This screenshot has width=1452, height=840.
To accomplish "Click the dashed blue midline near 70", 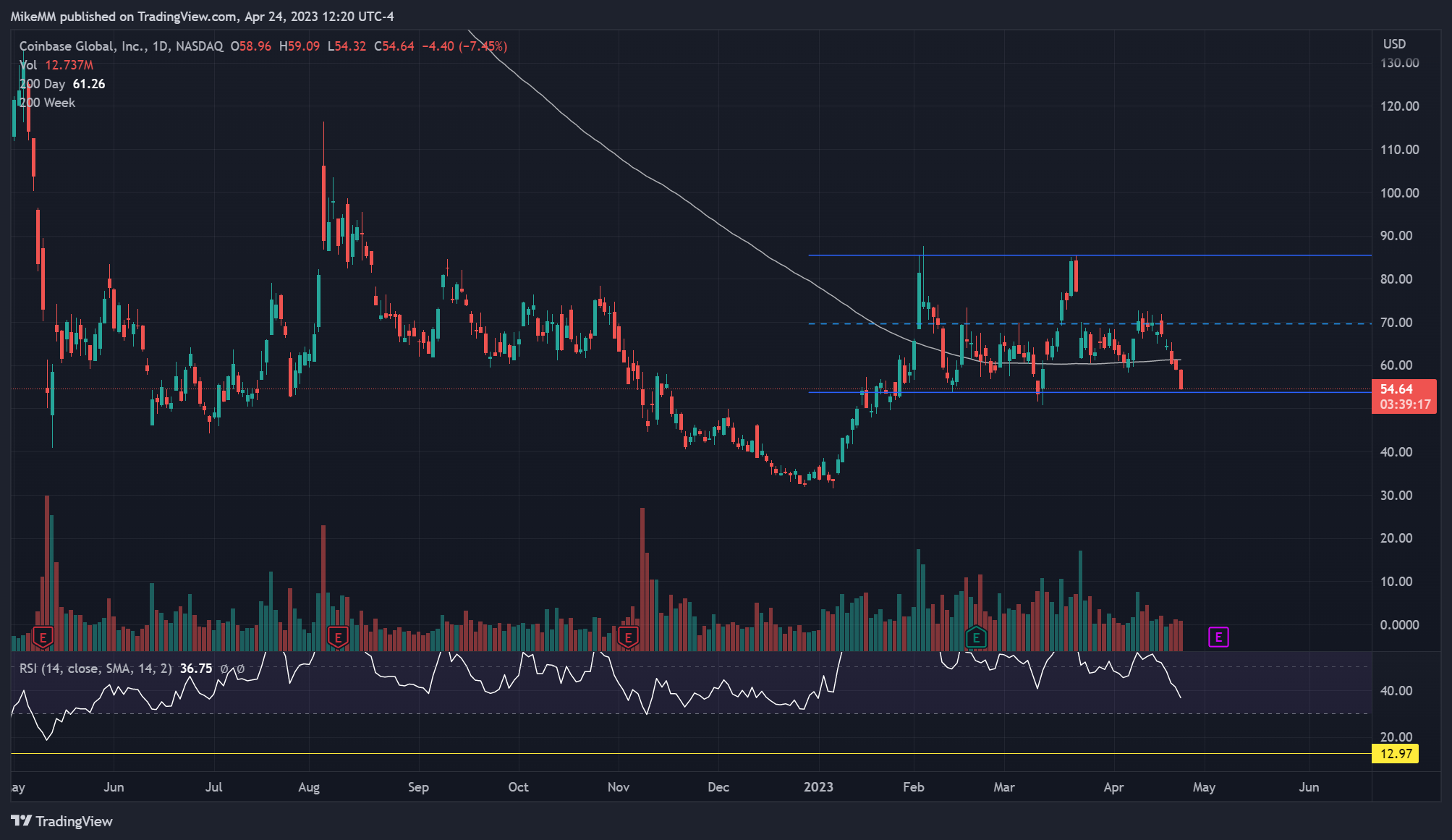I will (1090, 323).
